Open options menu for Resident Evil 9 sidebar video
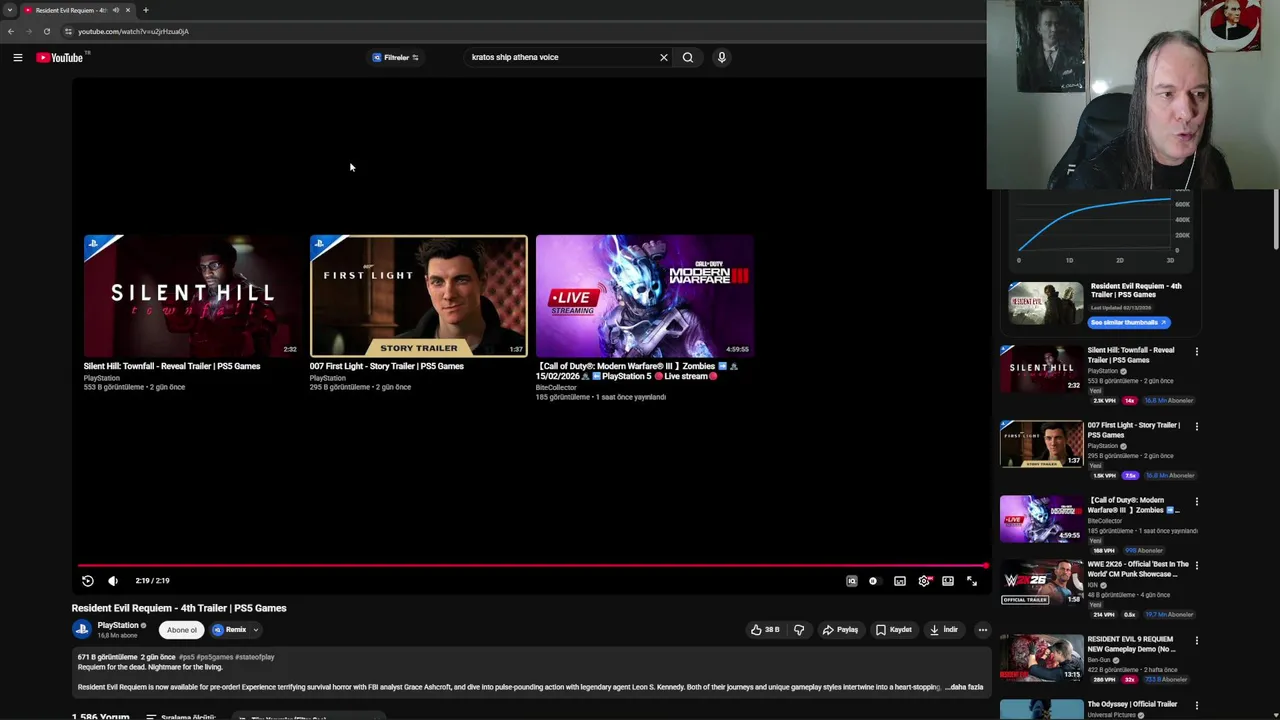 point(1196,641)
